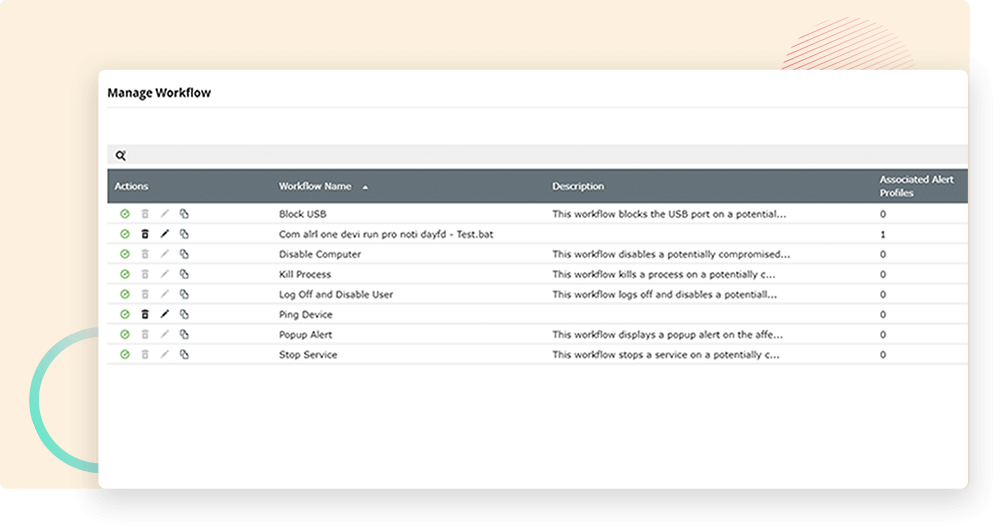Select the Popup Alert workflow name
Image resolution: width=1000 pixels, height=530 pixels.
tap(305, 334)
